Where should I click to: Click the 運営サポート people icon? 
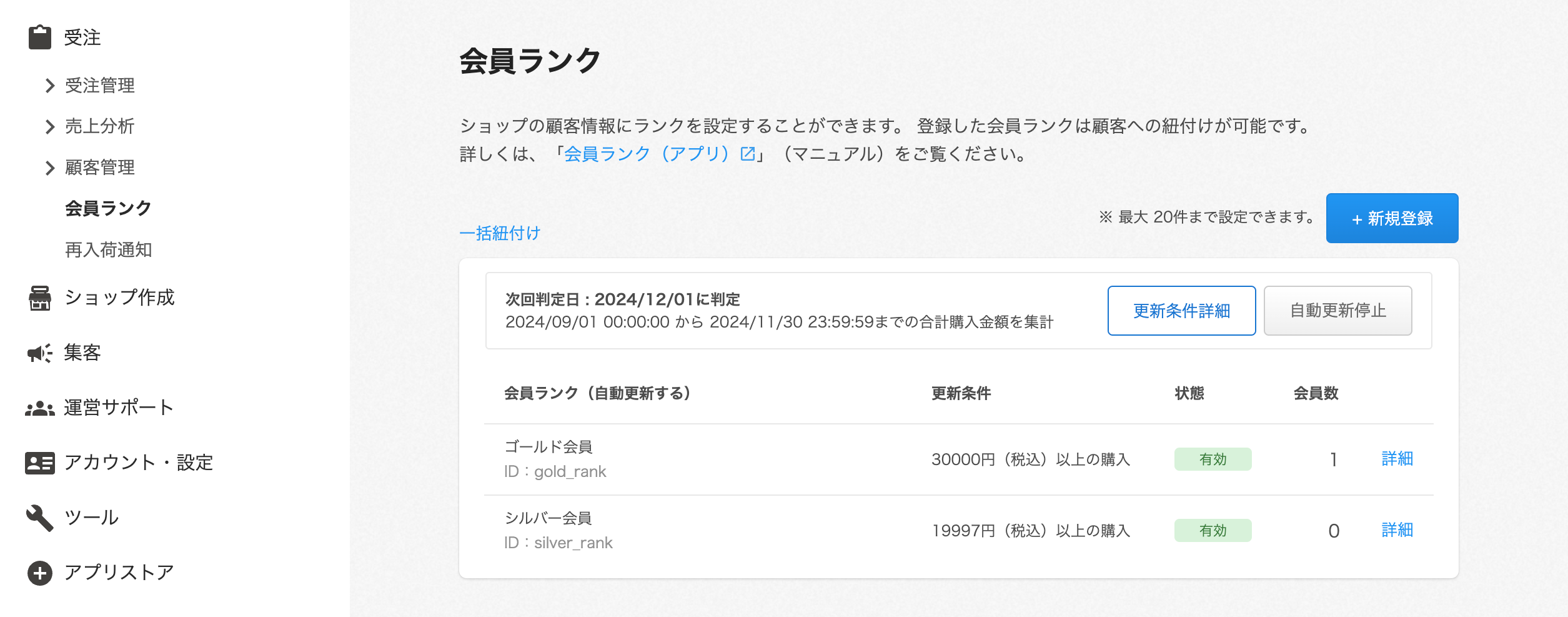click(x=40, y=408)
